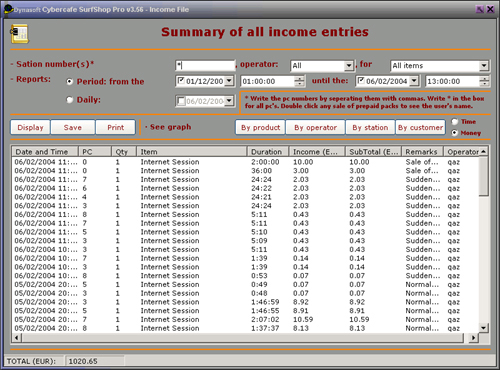Image resolution: width=500 pixels, height=370 pixels.
Task: Toggle the checkbox in the Daily date field
Action: tap(181, 101)
